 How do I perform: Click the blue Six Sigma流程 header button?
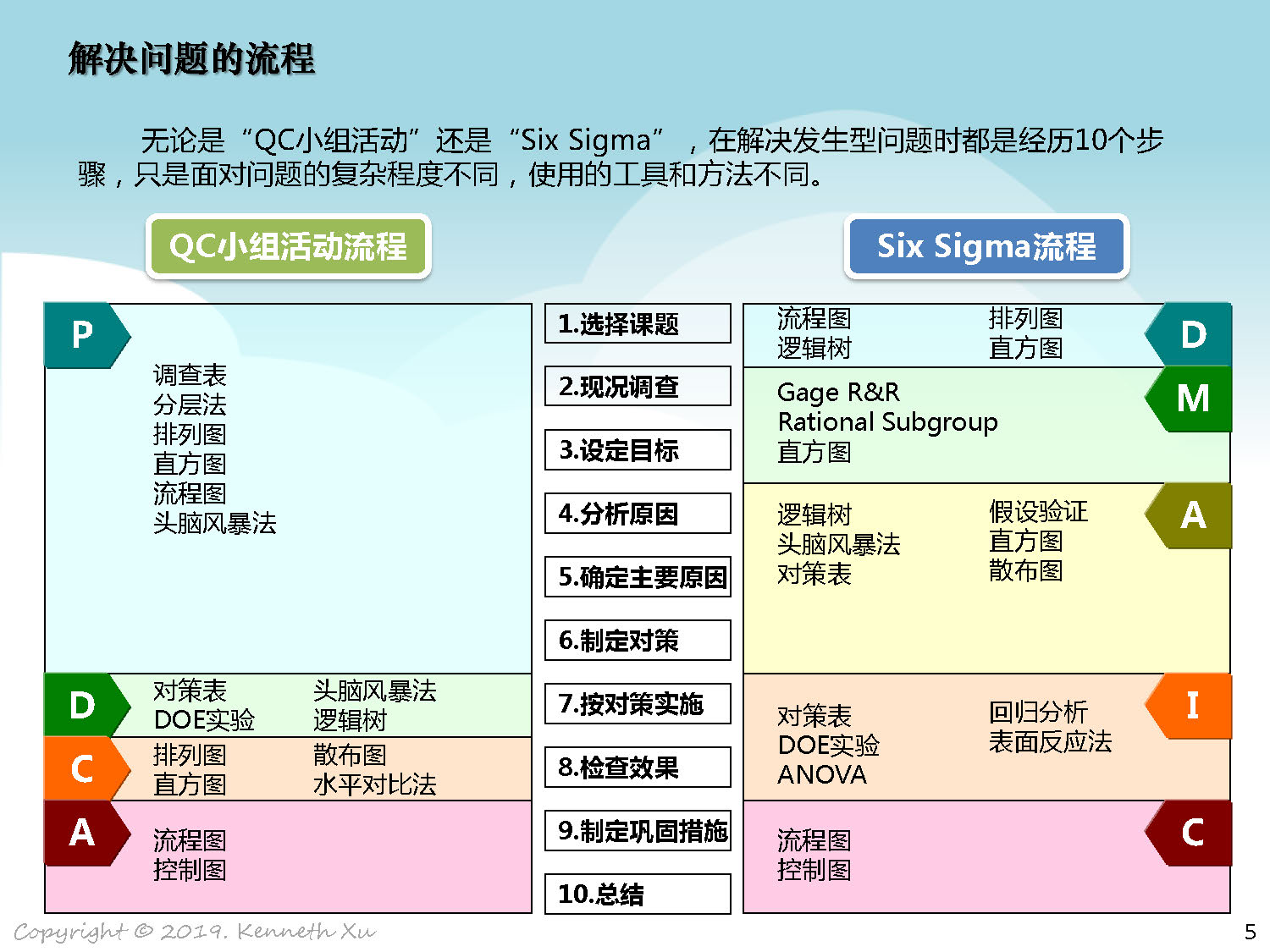[x=987, y=246]
